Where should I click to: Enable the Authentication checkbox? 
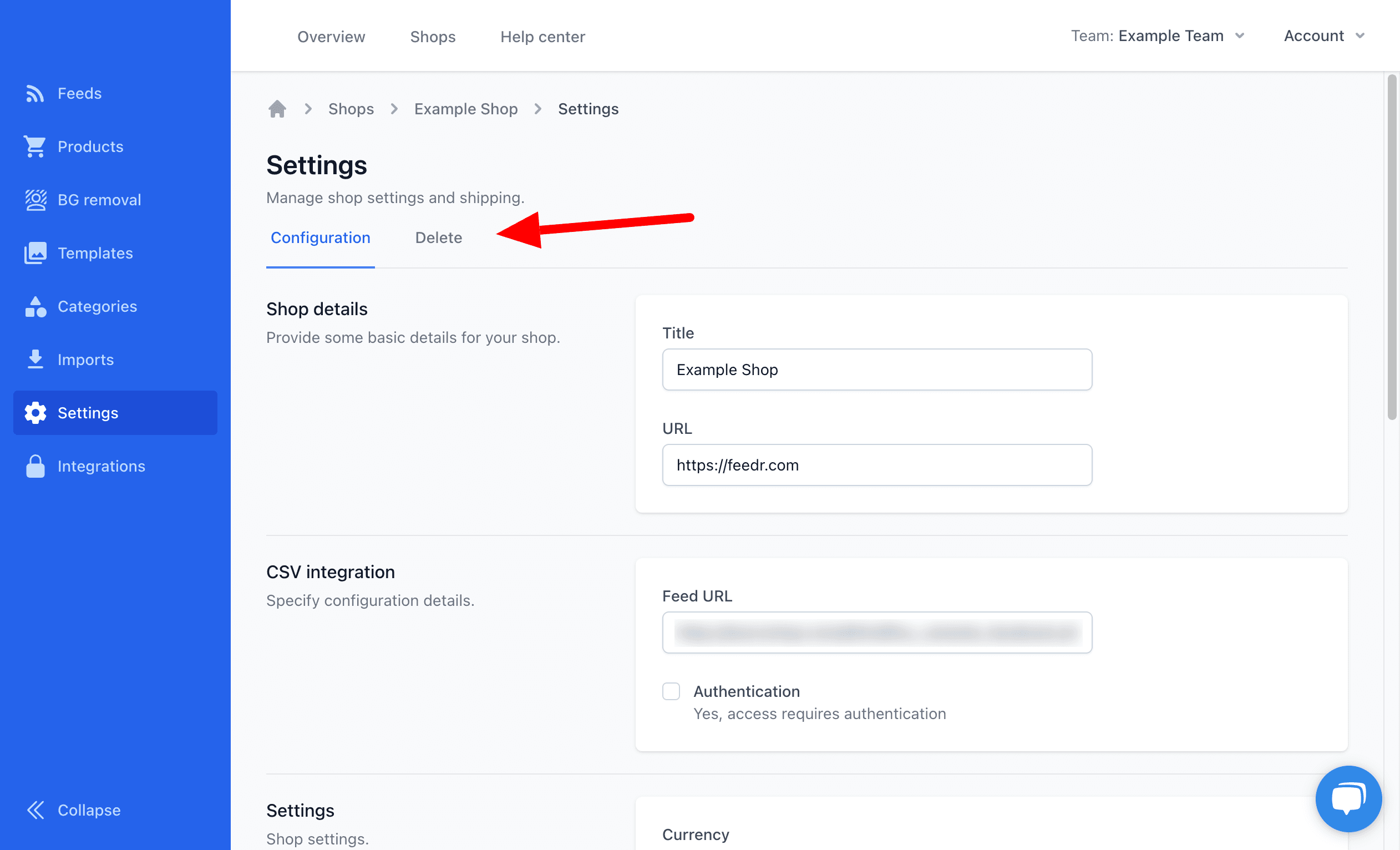click(x=671, y=691)
